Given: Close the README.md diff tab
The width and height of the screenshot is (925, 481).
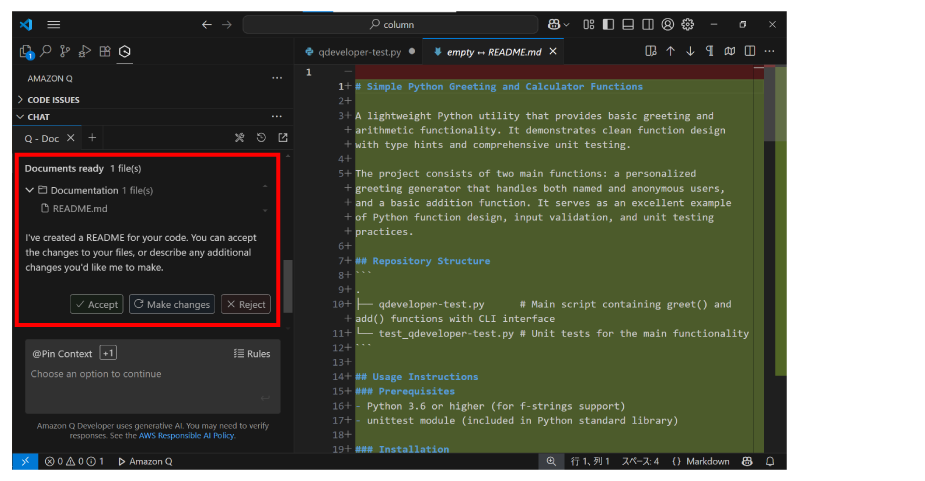Looking at the screenshot, I should tap(553, 51).
